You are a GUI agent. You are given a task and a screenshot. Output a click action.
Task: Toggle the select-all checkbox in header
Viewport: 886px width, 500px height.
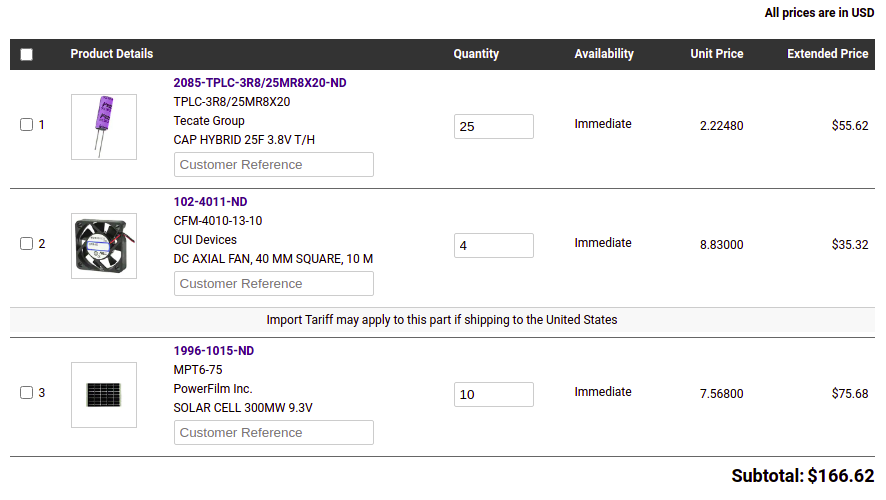coord(27,55)
